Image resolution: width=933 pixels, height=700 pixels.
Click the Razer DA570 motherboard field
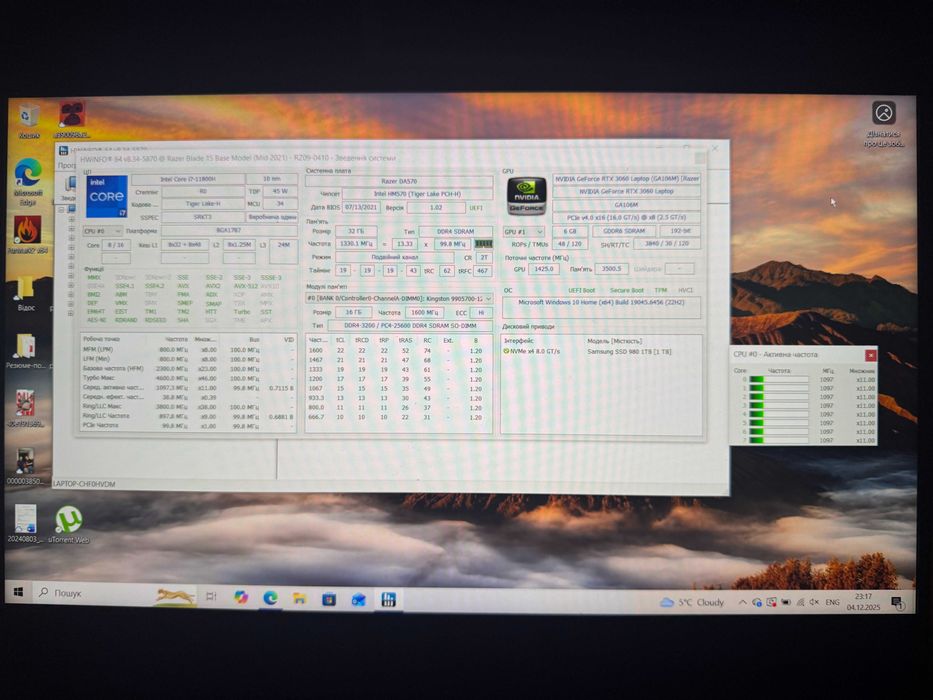(x=399, y=181)
